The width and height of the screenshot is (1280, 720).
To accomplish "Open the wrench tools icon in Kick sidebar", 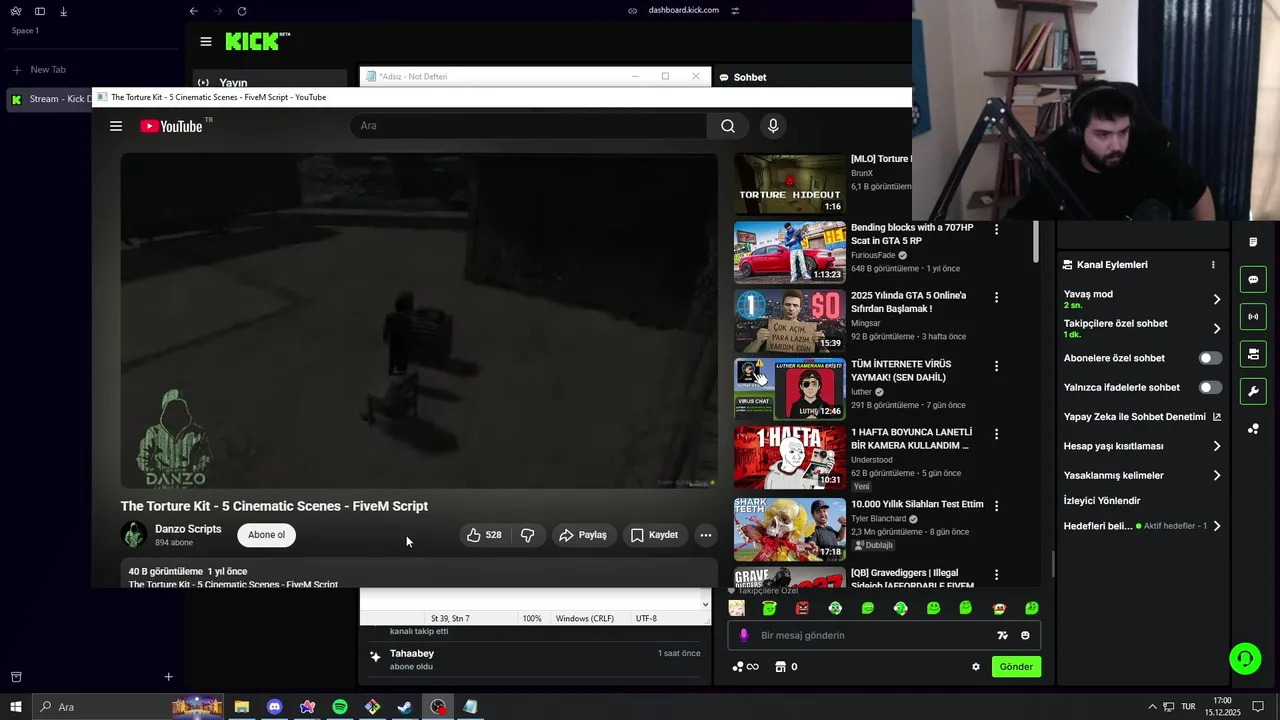I will pos(1253,391).
